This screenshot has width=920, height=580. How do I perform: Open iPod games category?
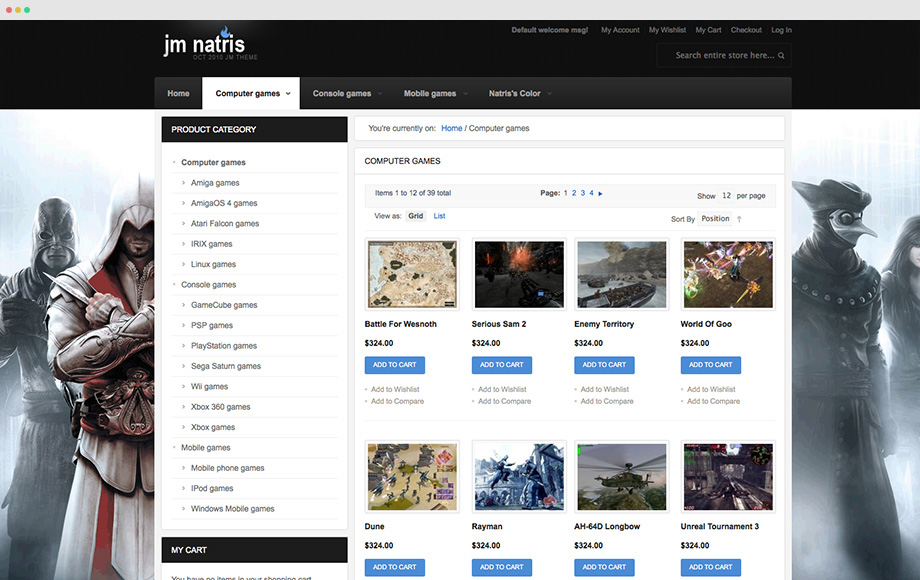pos(212,489)
